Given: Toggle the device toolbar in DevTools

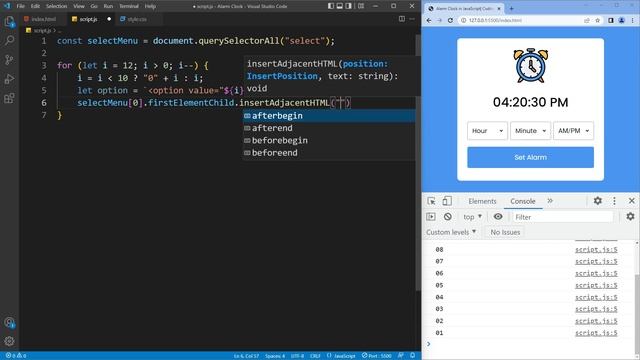Looking at the screenshot, I should coord(447,201).
